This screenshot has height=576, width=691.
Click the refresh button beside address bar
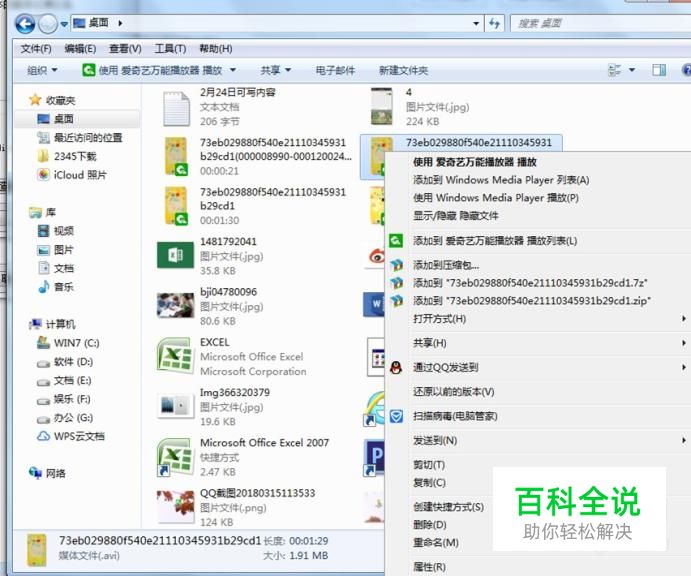[x=494, y=23]
